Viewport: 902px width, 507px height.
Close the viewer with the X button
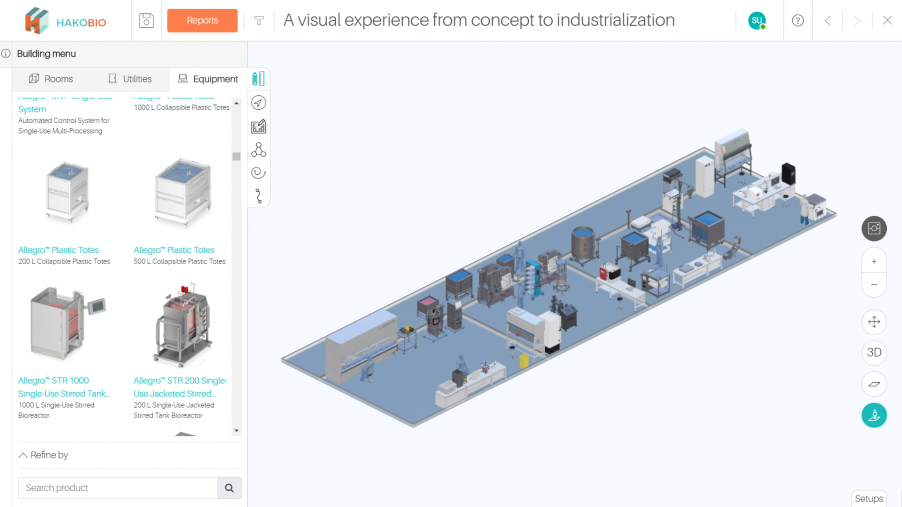tap(887, 21)
